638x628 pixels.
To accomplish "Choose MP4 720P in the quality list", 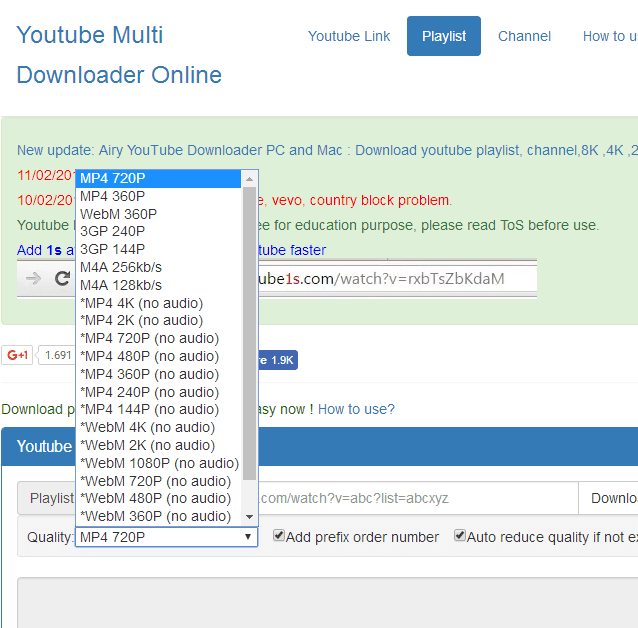I will pyautogui.click(x=158, y=179).
